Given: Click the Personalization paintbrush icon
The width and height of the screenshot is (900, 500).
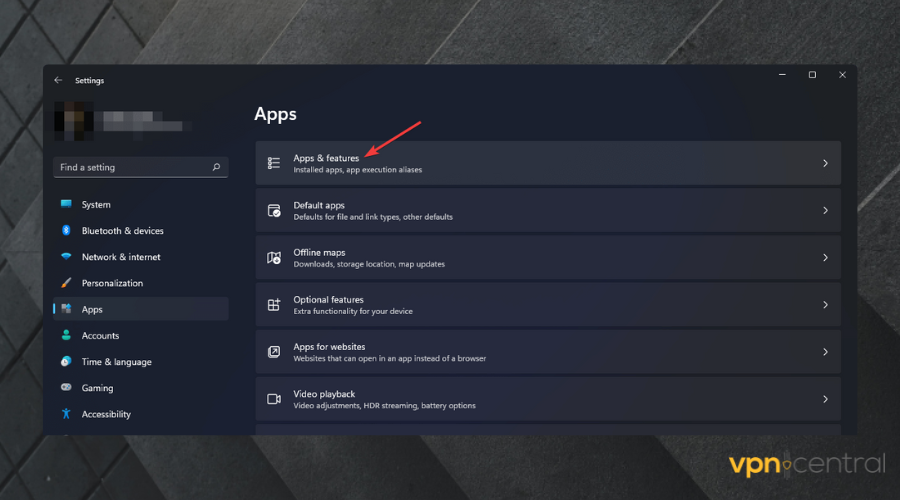Looking at the screenshot, I should tap(66, 283).
